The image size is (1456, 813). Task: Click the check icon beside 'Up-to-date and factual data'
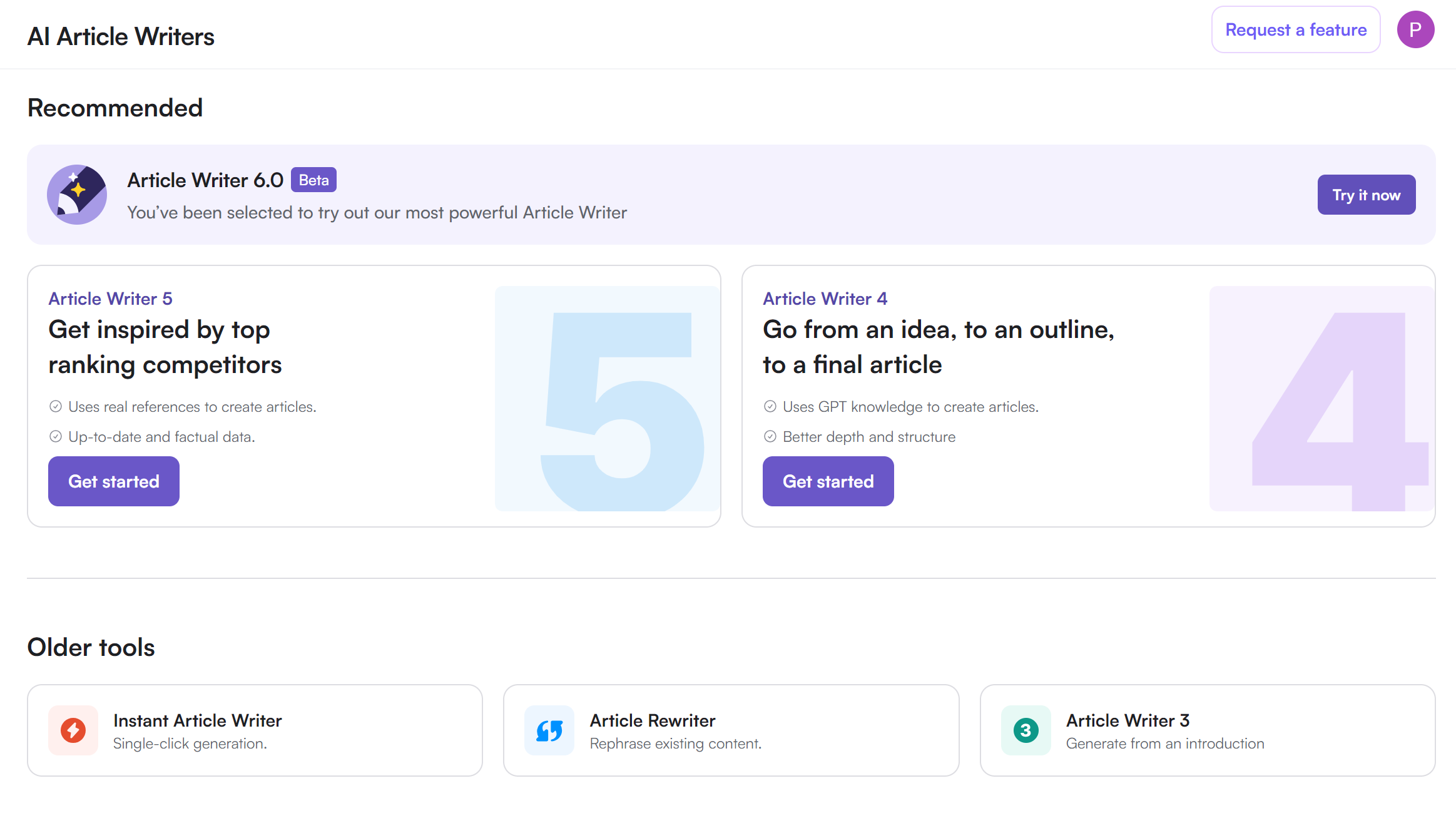(x=56, y=436)
